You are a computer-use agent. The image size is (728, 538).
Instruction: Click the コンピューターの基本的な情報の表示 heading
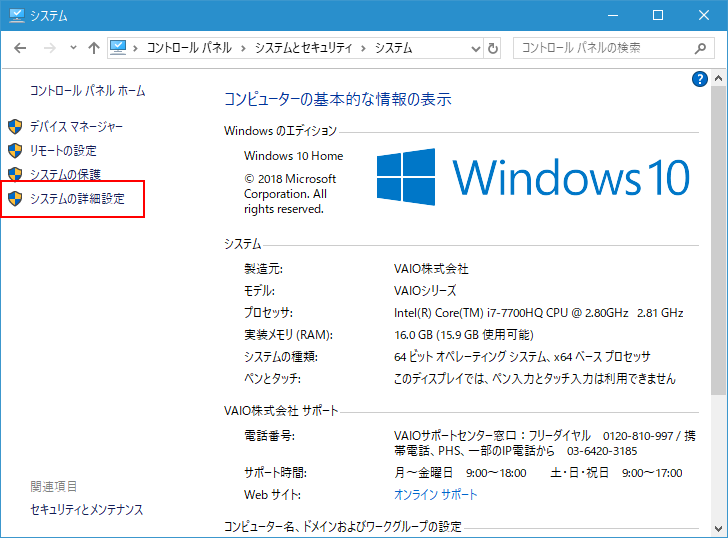(338, 99)
